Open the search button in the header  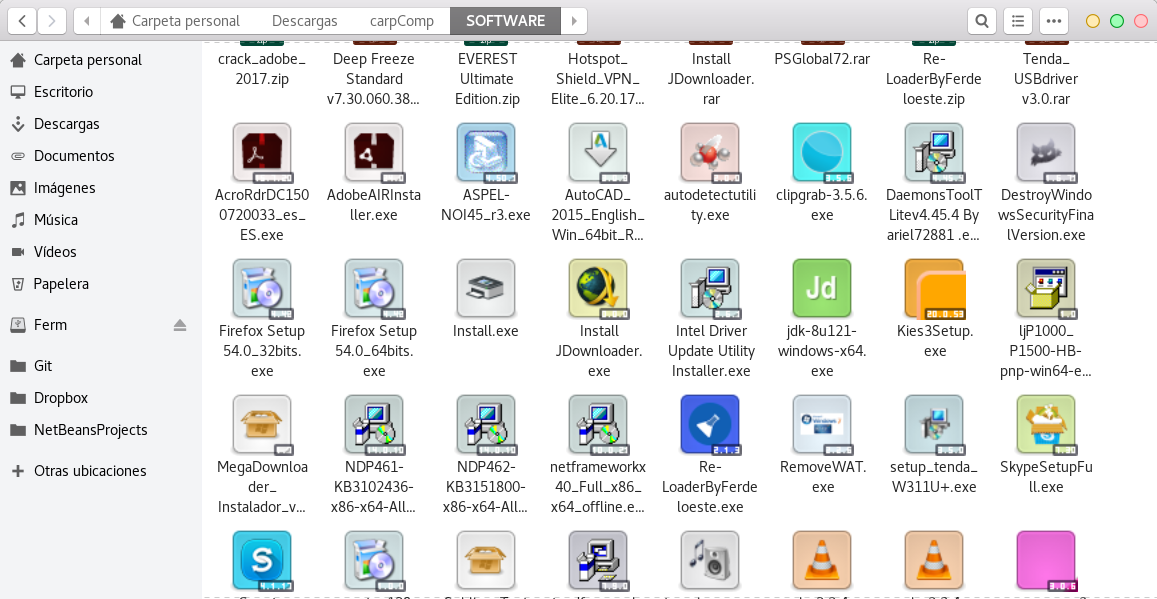point(981,21)
